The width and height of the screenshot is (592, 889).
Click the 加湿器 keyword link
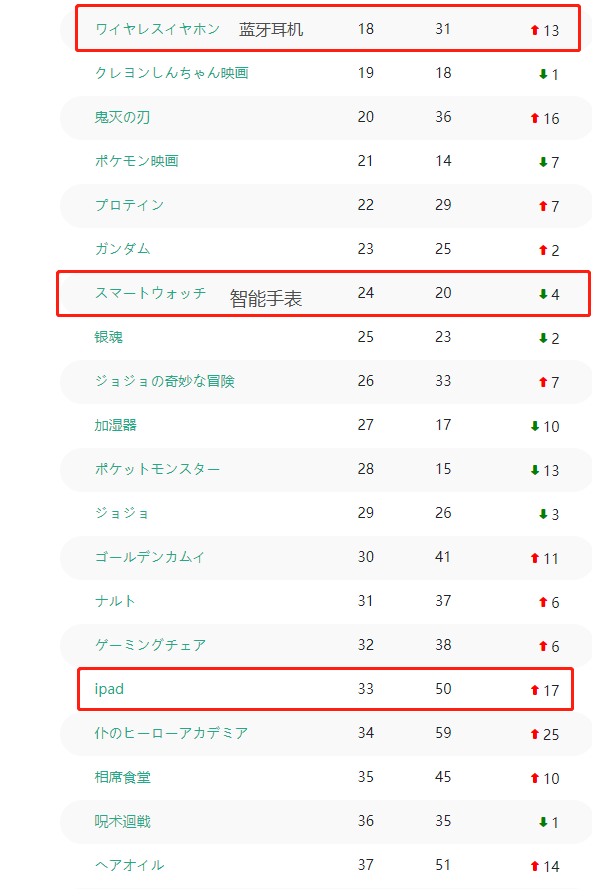click(x=115, y=425)
